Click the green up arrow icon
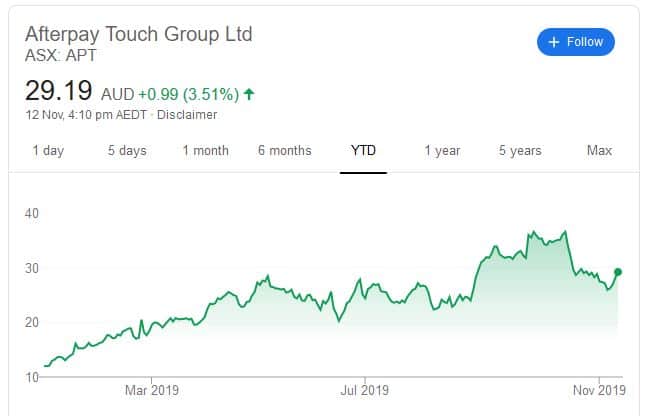650x416 pixels. [249, 94]
